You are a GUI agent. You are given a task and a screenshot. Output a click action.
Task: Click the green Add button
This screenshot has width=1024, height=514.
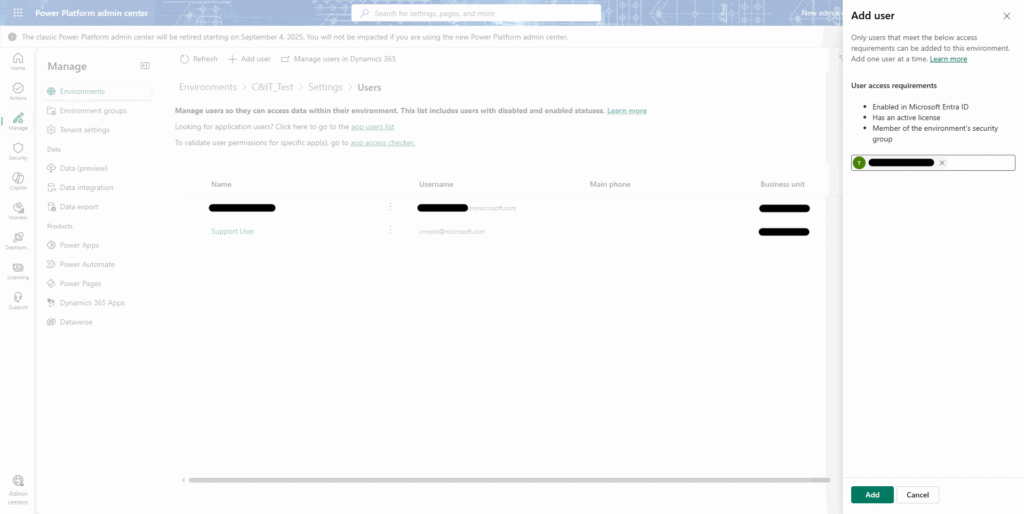(872, 495)
